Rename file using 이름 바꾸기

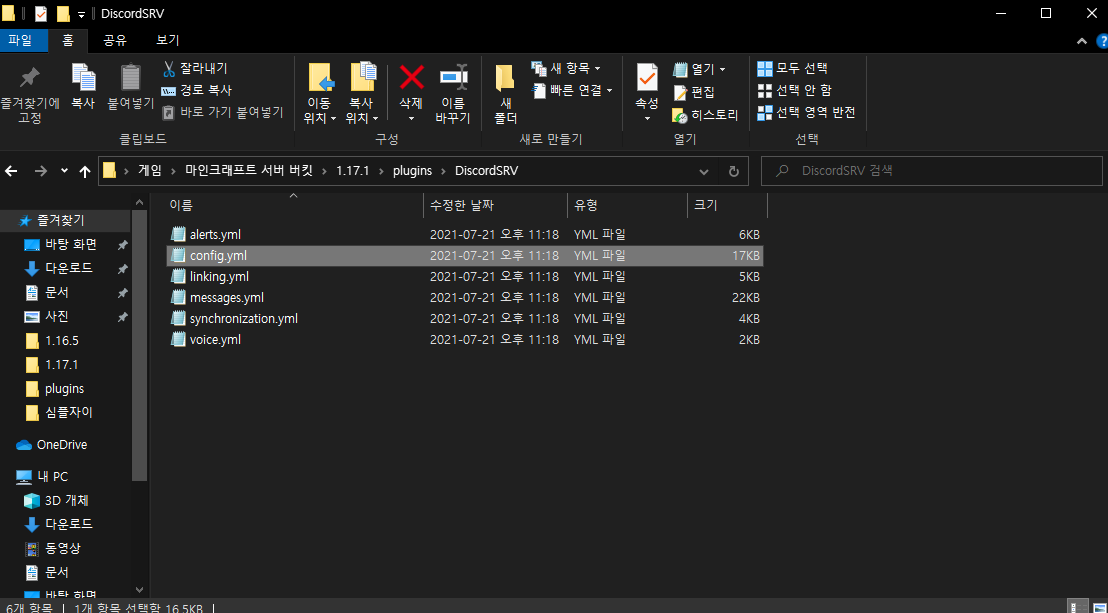[453, 94]
